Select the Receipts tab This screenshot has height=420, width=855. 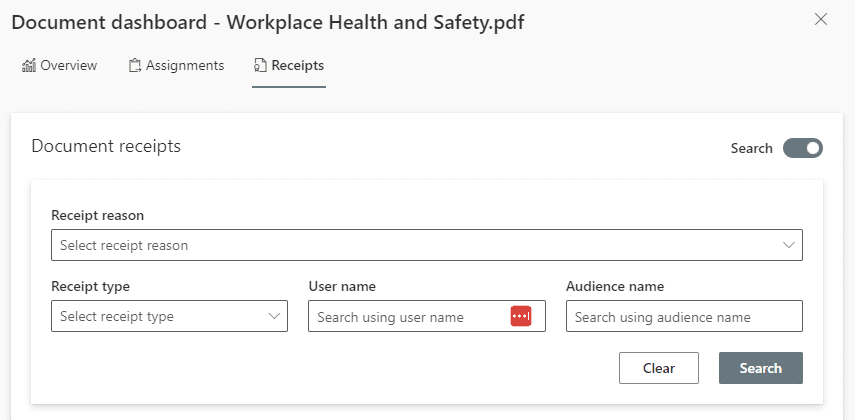click(289, 66)
